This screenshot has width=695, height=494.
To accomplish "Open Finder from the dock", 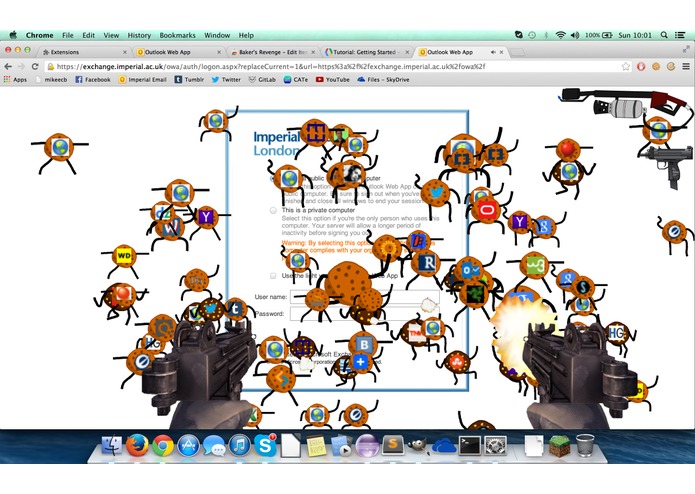I will tap(112, 445).
